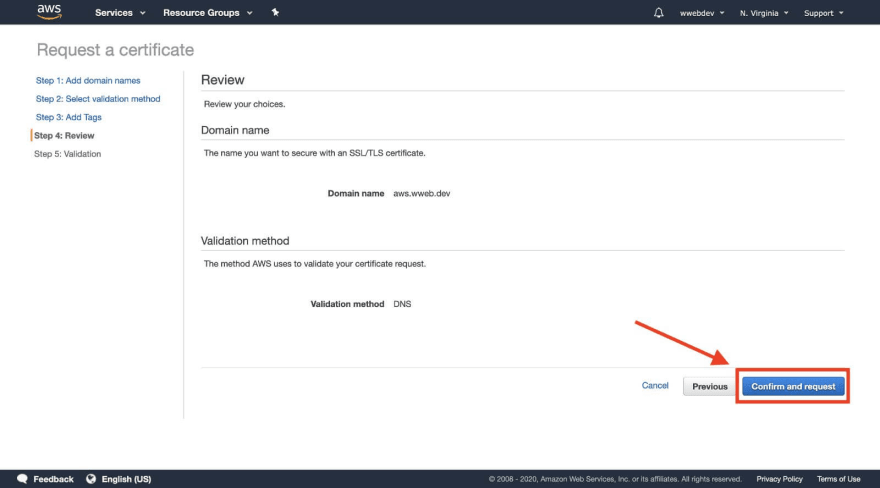Click the Review section heading
The width and height of the screenshot is (880, 488).
(223, 80)
